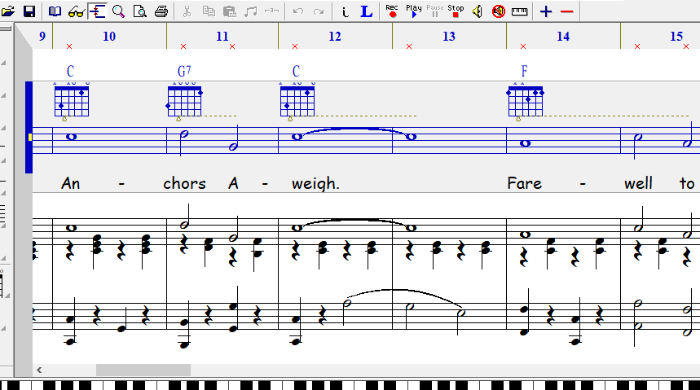Toggle the piano keyboard display icon
Viewport: 700px width, 390px height.
(x=520, y=12)
